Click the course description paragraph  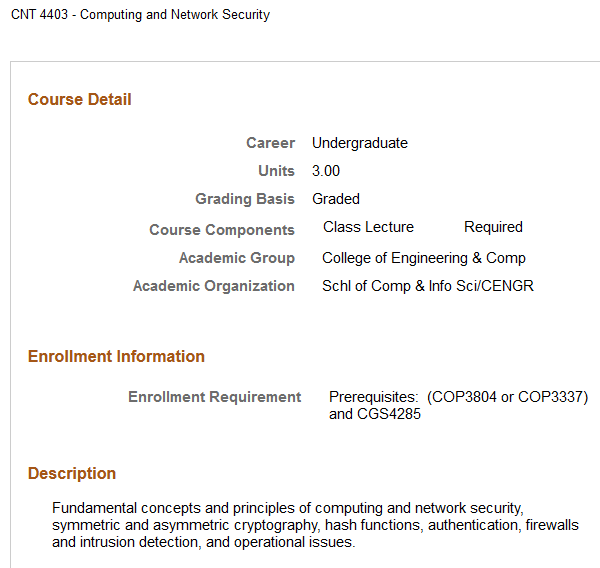click(x=315, y=525)
